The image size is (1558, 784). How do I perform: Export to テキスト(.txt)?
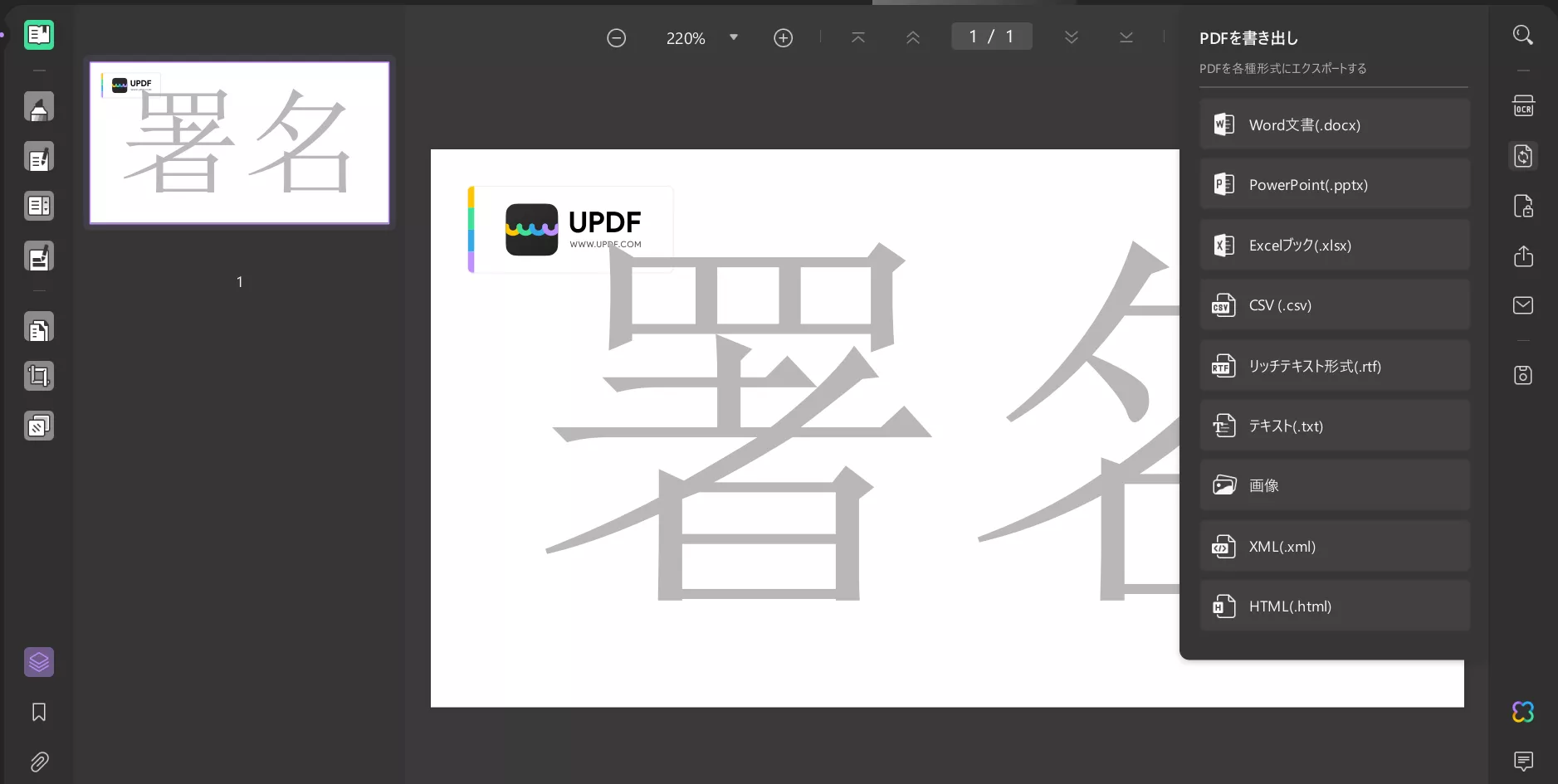click(x=1335, y=426)
